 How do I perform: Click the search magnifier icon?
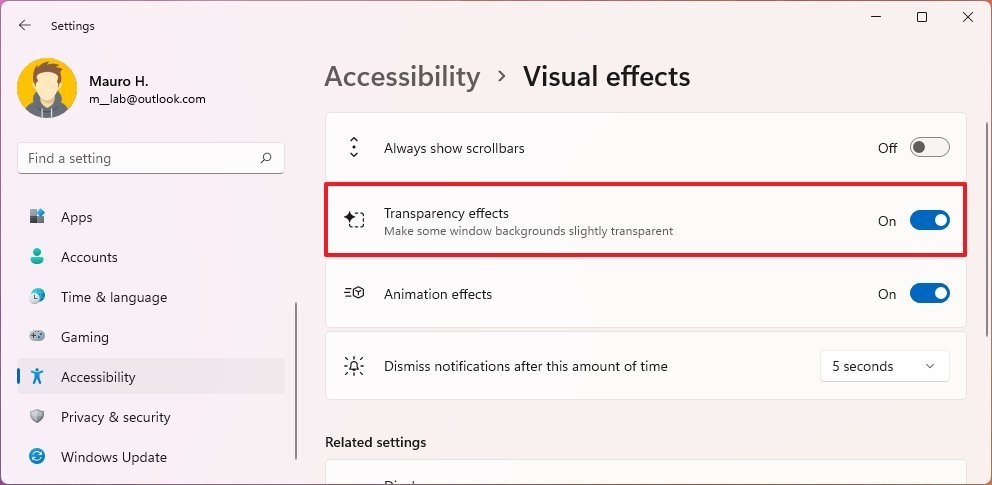(266, 158)
